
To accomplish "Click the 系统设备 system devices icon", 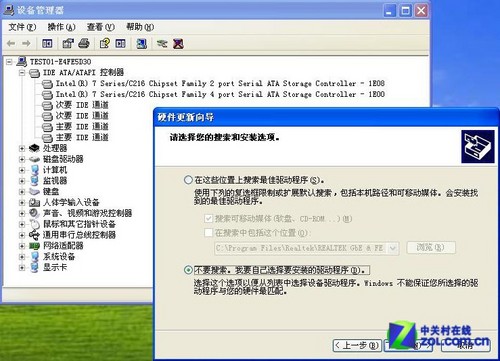I will [x=34, y=257].
